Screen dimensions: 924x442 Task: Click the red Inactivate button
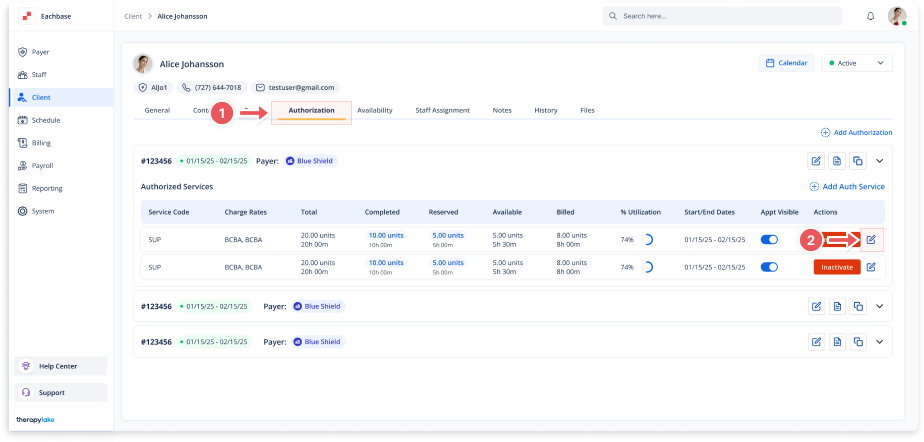coord(836,267)
